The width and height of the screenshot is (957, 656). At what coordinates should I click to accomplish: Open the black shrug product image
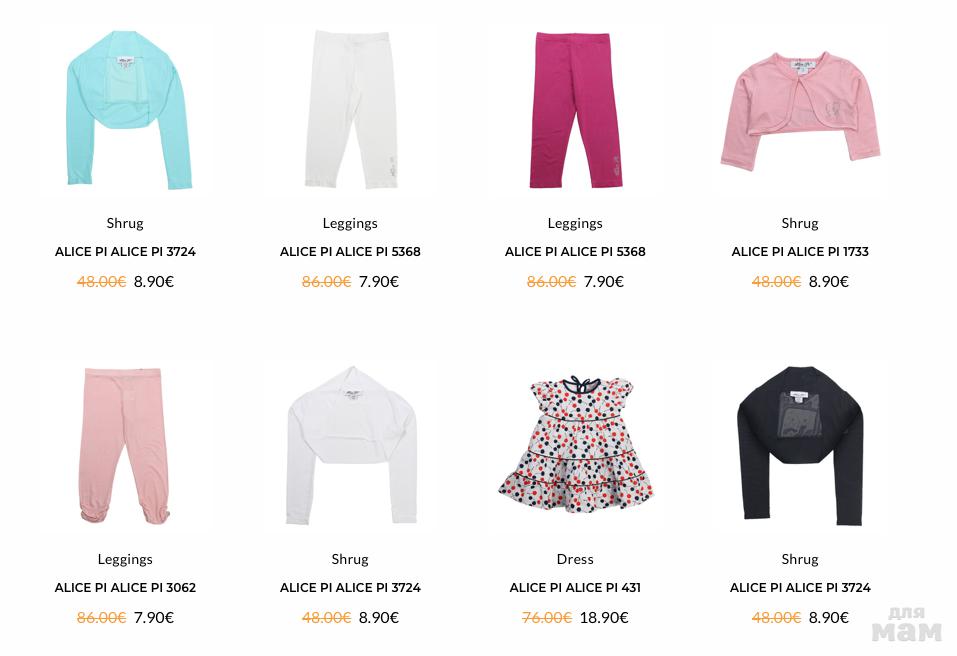(800, 445)
